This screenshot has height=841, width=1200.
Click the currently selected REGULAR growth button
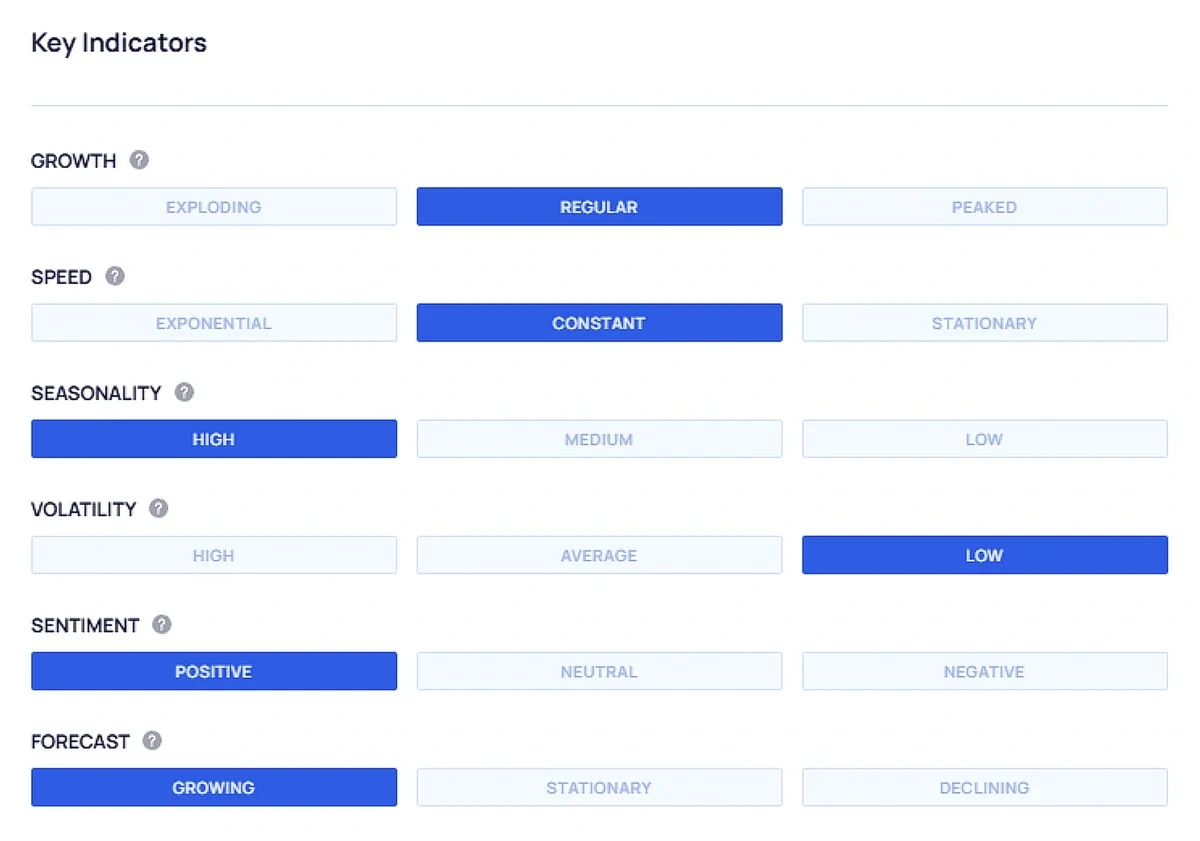(x=599, y=206)
